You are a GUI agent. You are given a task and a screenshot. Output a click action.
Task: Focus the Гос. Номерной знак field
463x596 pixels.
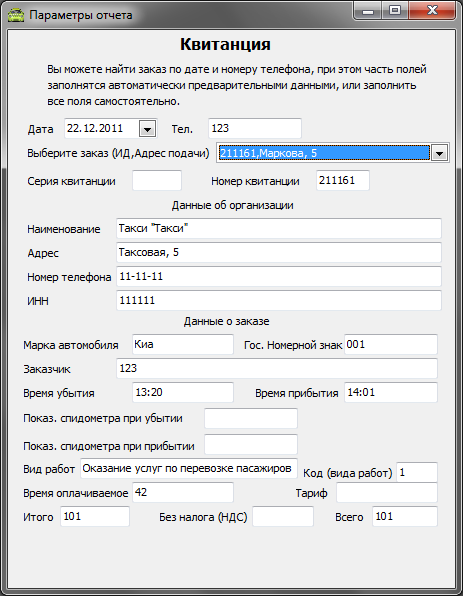click(x=391, y=344)
